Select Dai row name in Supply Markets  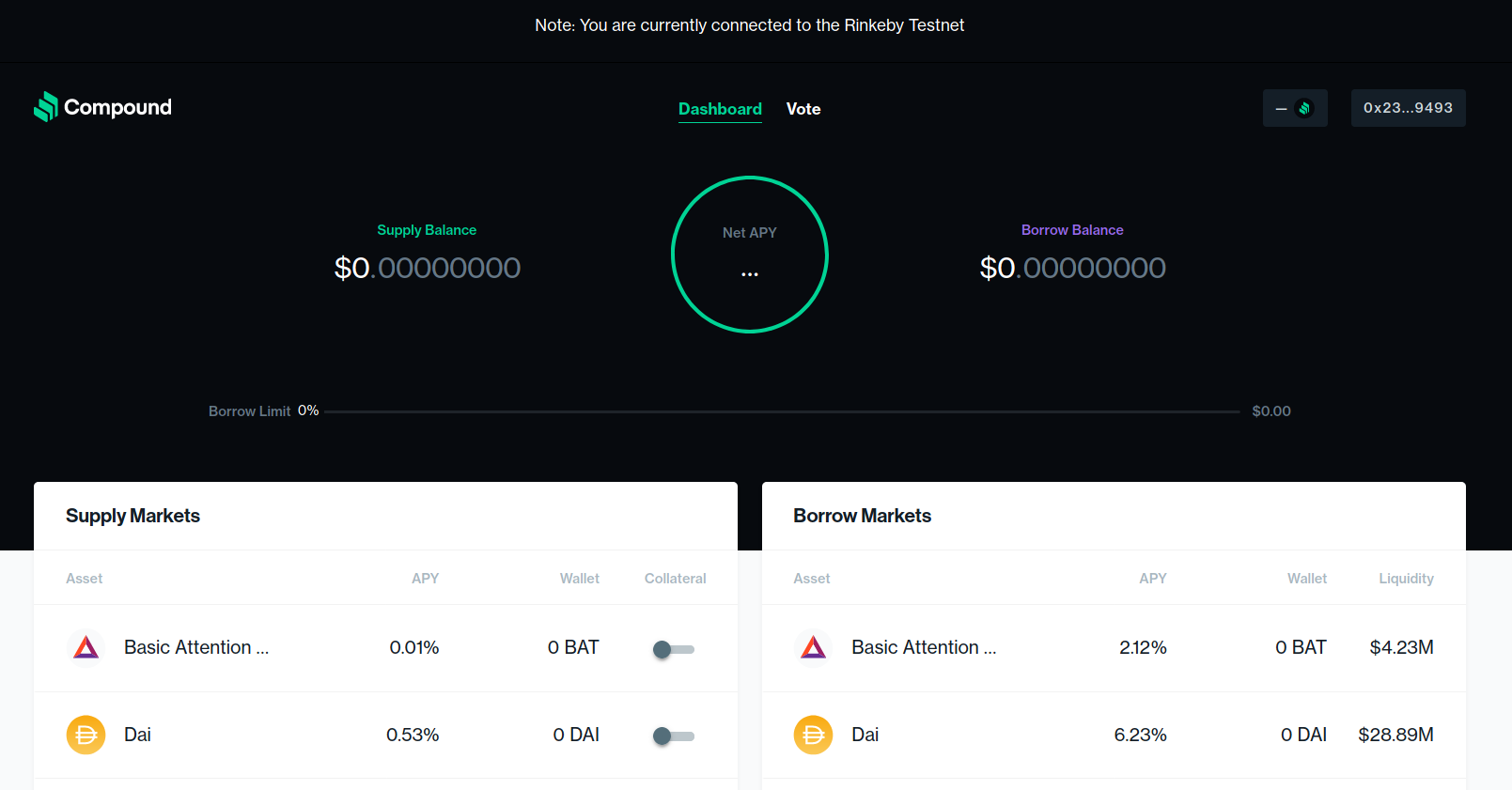[137, 735]
